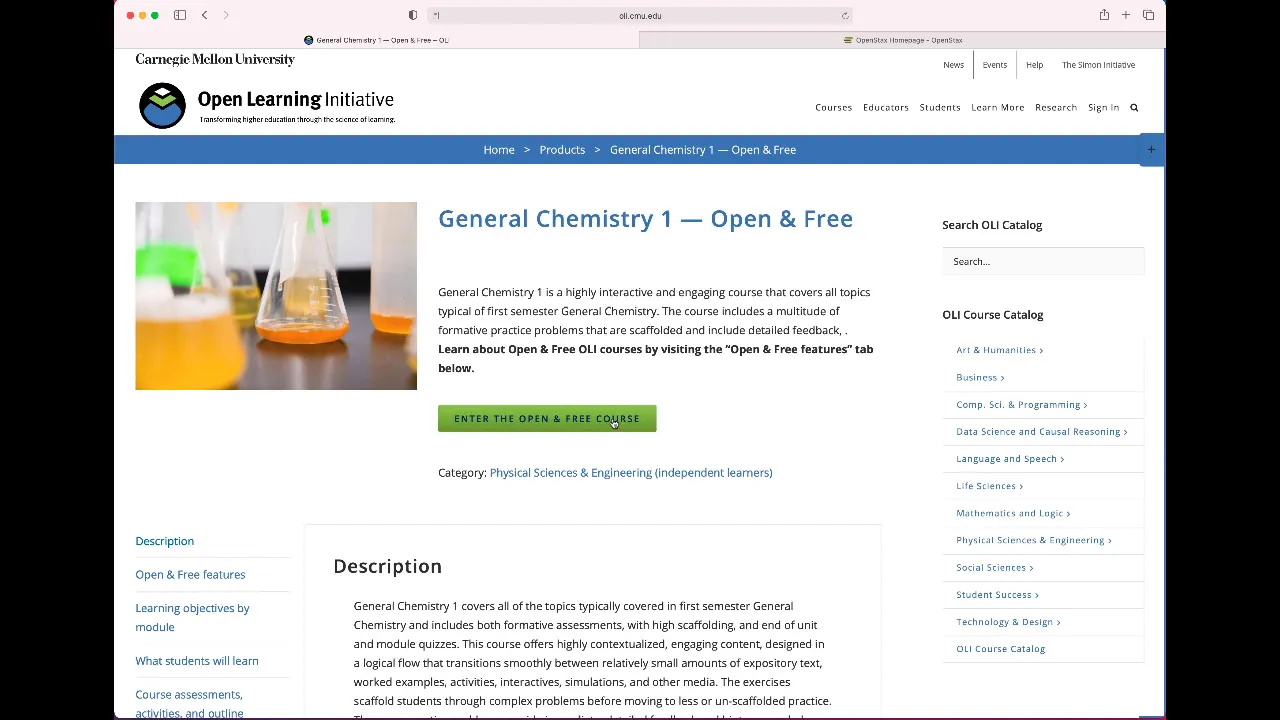Open the Courses menu

tap(833, 107)
